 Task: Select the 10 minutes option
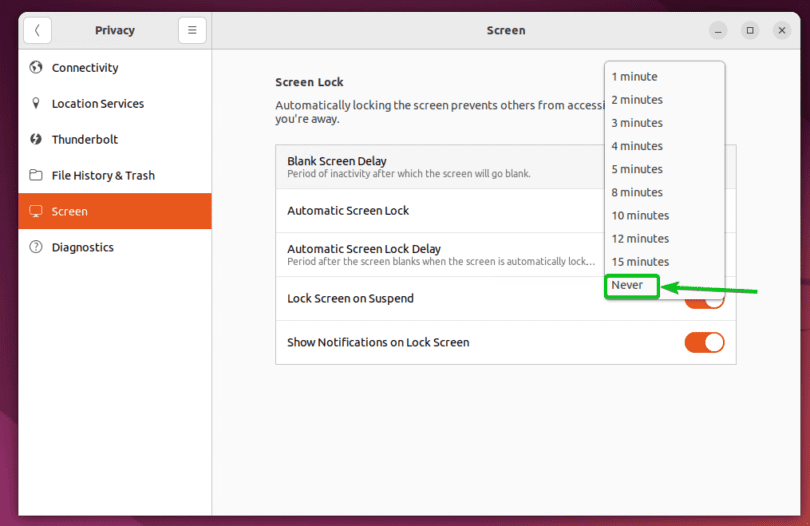(x=640, y=216)
